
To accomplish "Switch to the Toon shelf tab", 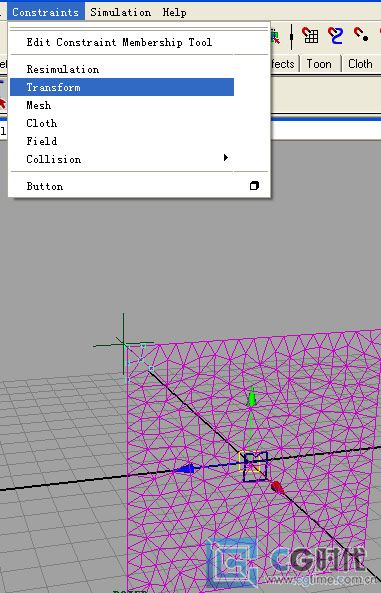I will pyautogui.click(x=319, y=64).
